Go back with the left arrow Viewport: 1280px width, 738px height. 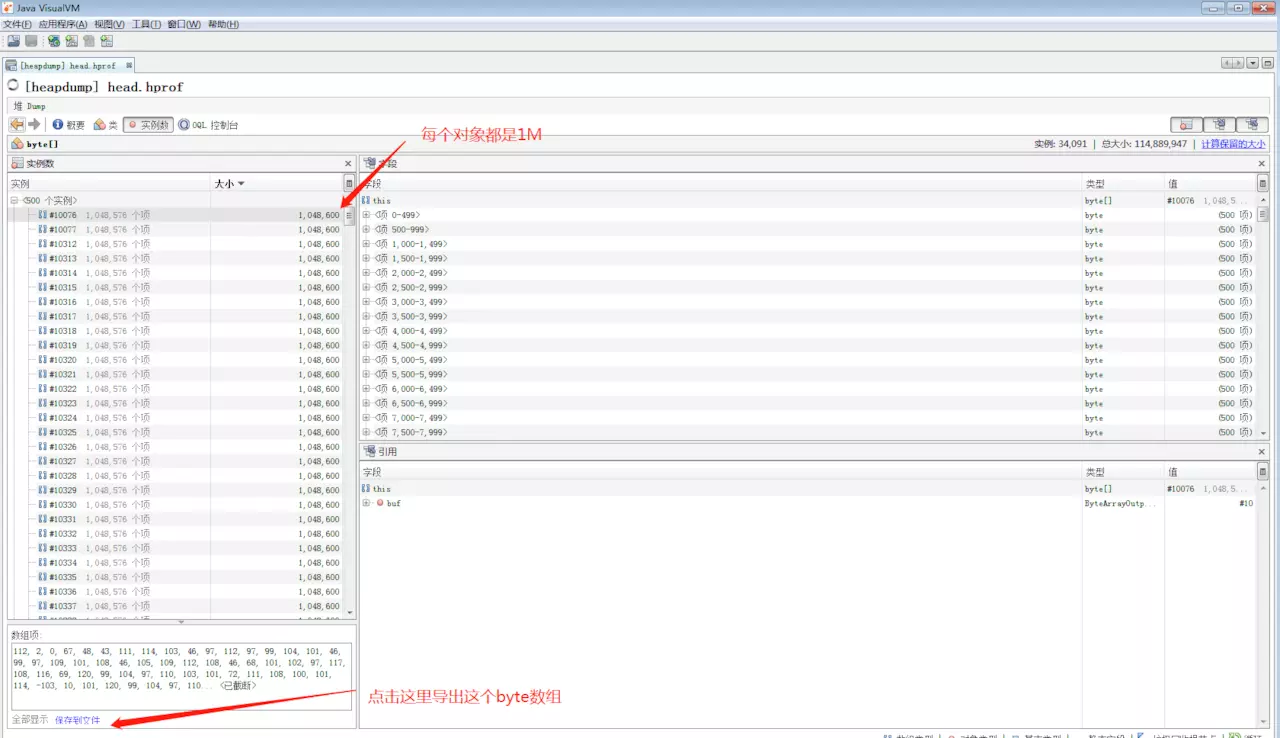(x=17, y=125)
